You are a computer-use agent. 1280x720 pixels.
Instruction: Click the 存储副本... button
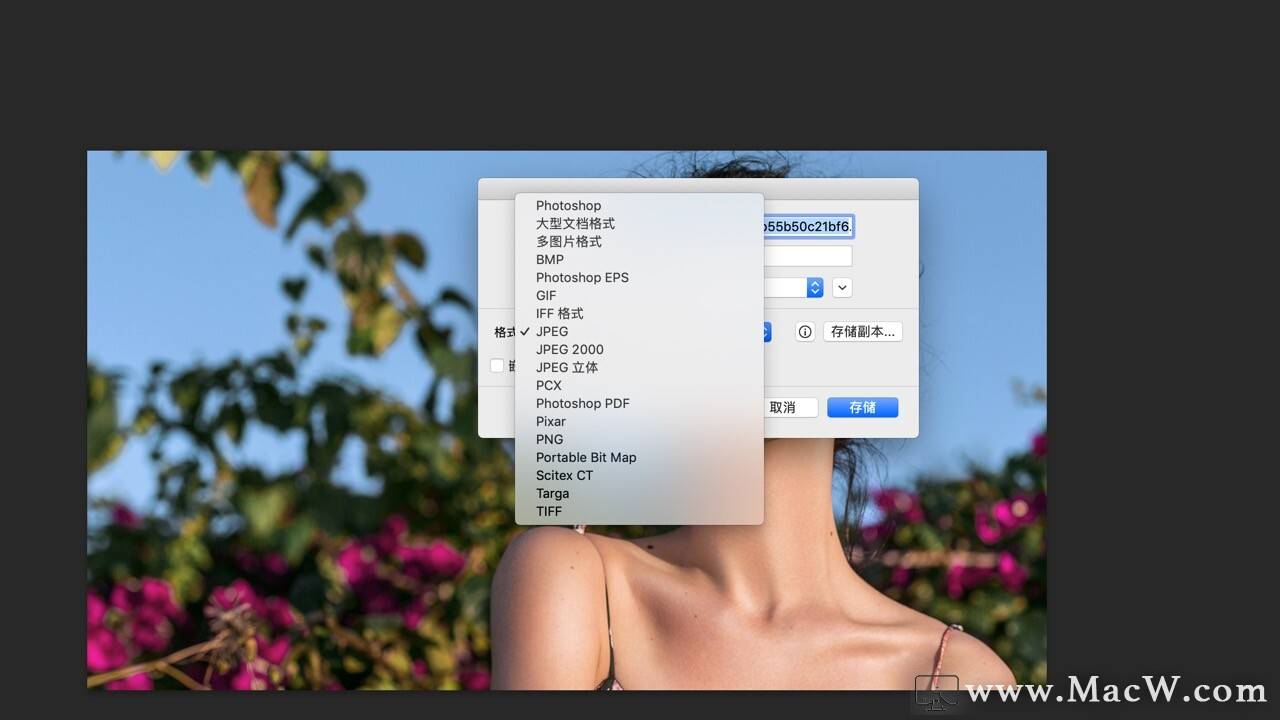point(862,332)
